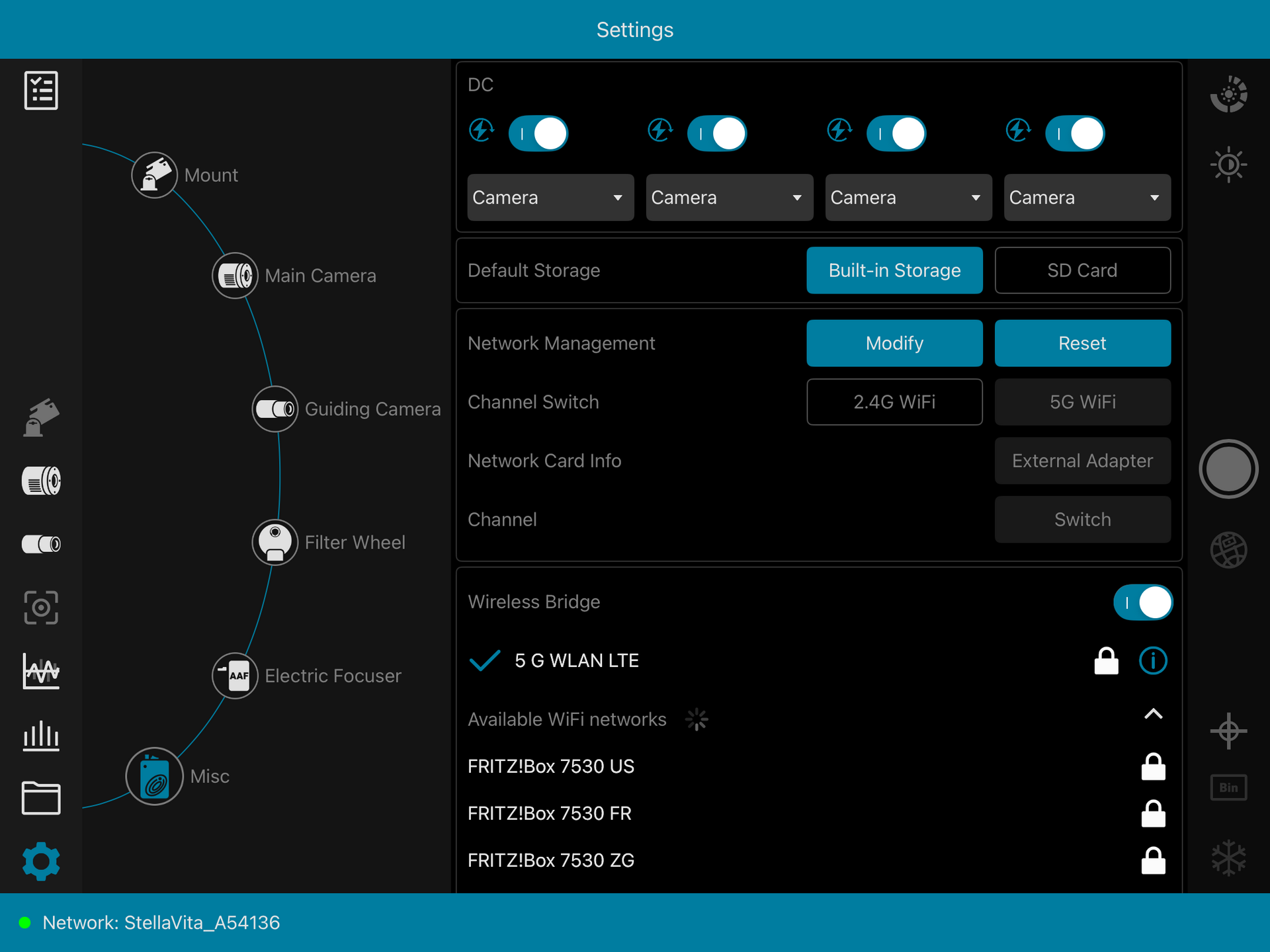The height and width of the screenshot is (952, 1270).
Task: Open Guiding Camera settings label
Action: [372, 409]
